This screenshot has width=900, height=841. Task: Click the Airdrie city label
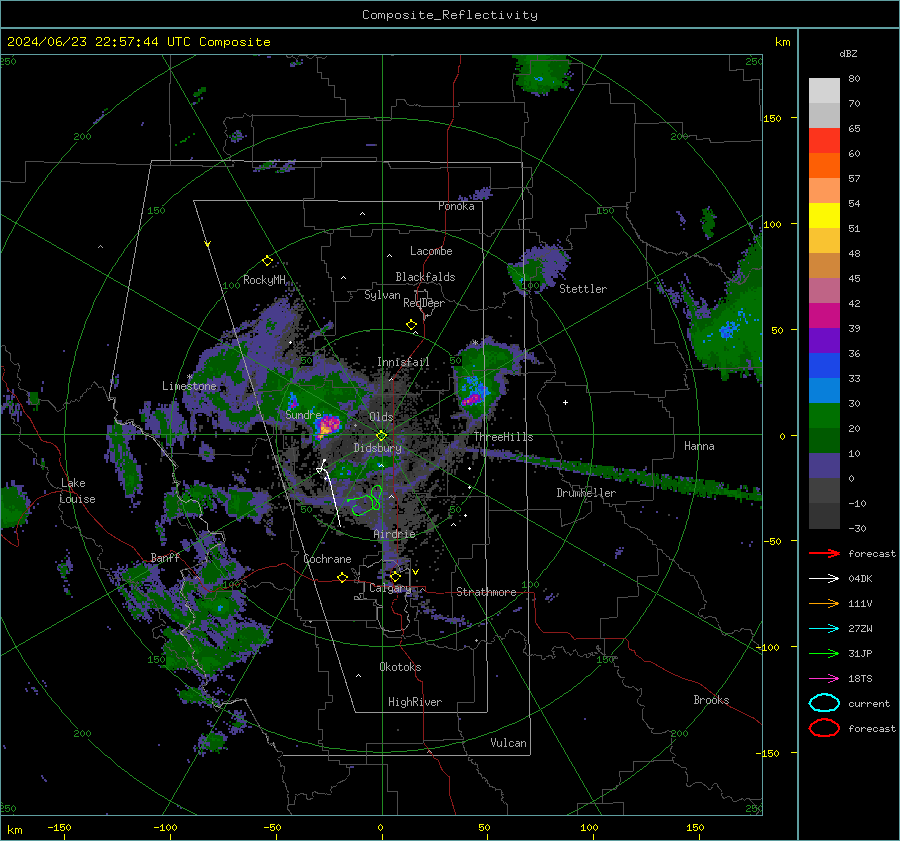(394, 534)
